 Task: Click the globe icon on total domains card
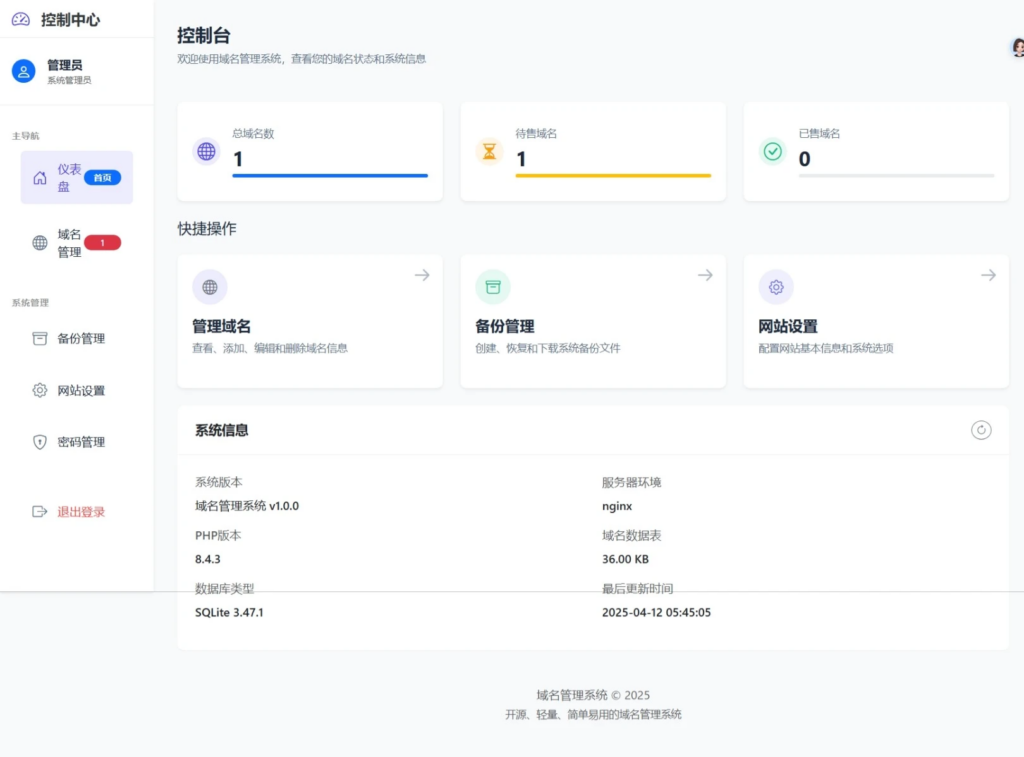[206, 151]
